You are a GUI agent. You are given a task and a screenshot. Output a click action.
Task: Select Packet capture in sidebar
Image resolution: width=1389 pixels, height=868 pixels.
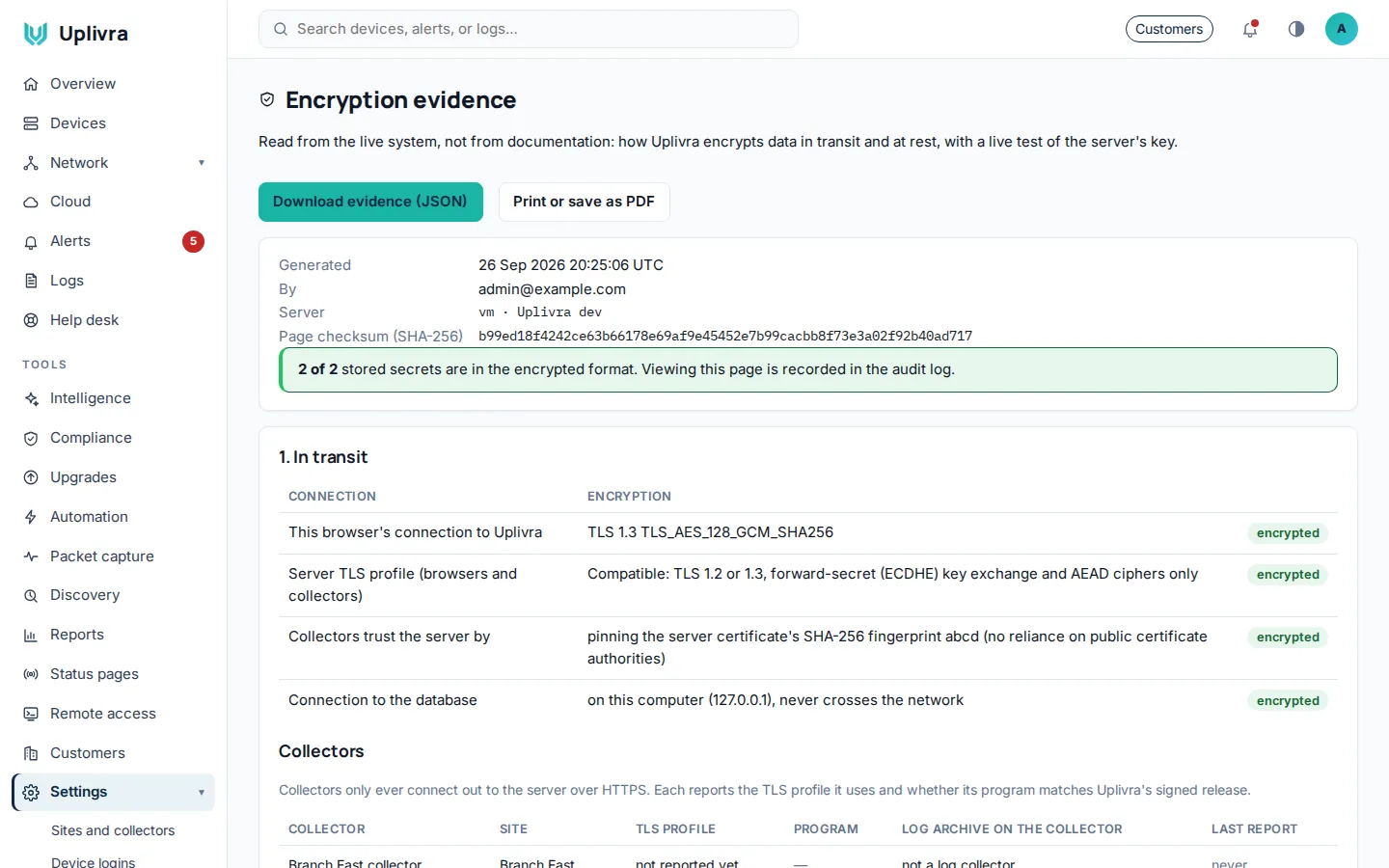113,556
